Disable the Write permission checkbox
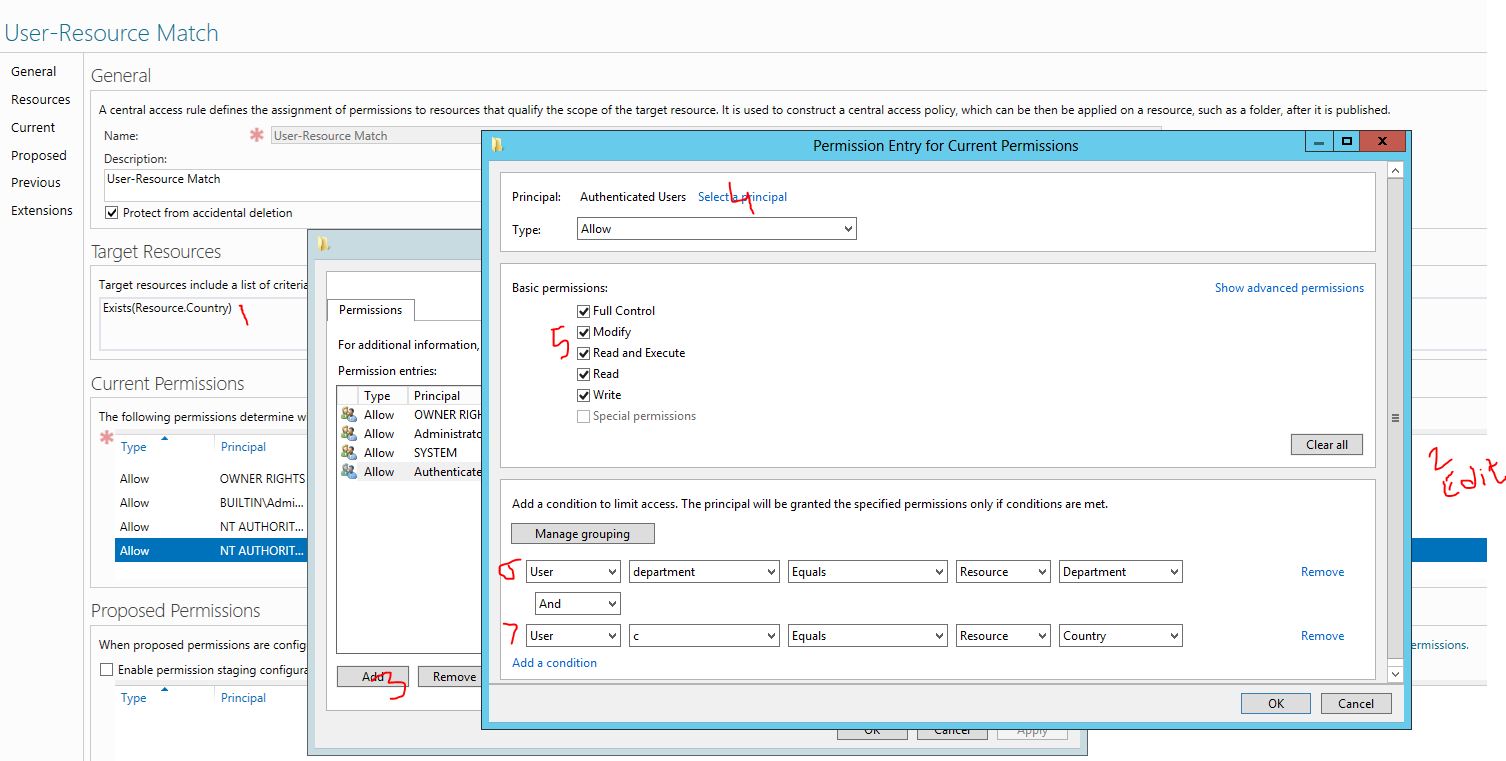 tap(583, 394)
